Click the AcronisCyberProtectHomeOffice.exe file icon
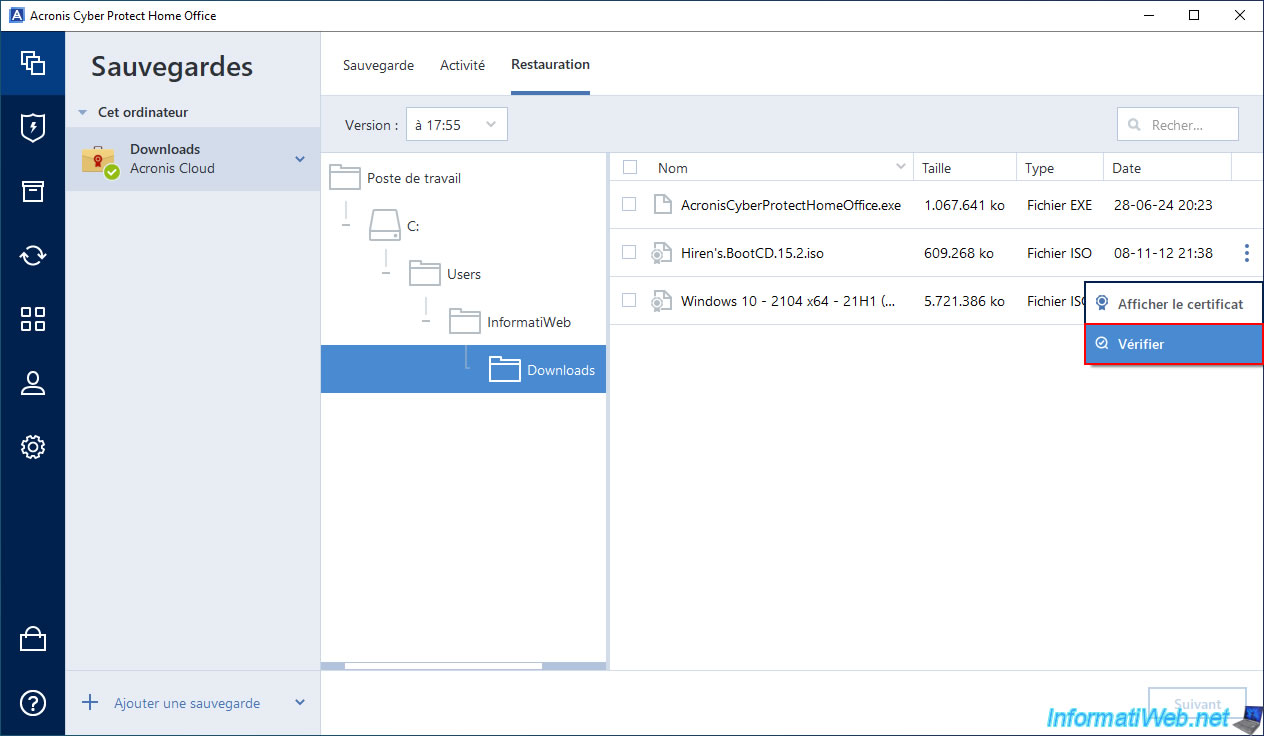Image resolution: width=1264 pixels, height=736 pixels. 661,205
